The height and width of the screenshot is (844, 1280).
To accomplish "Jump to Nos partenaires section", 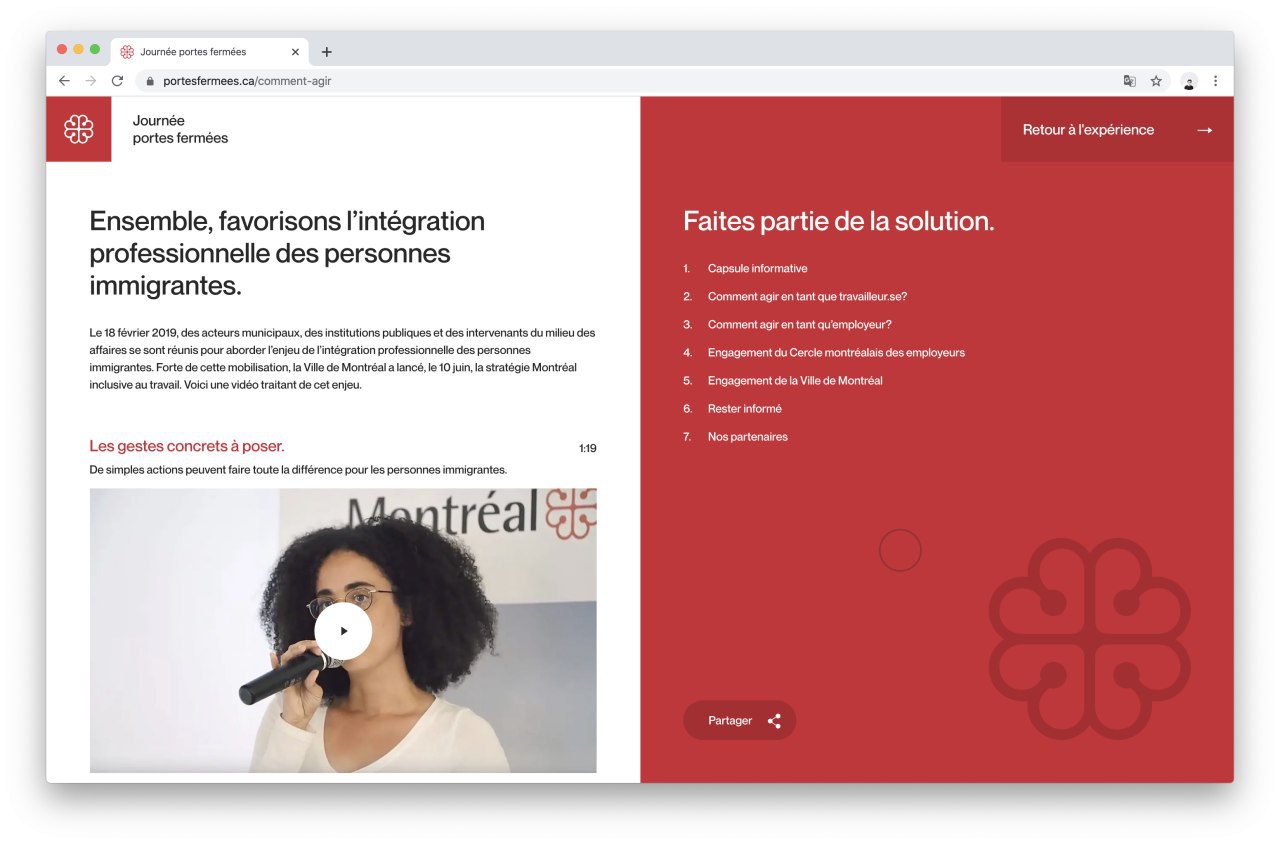I will [747, 437].
